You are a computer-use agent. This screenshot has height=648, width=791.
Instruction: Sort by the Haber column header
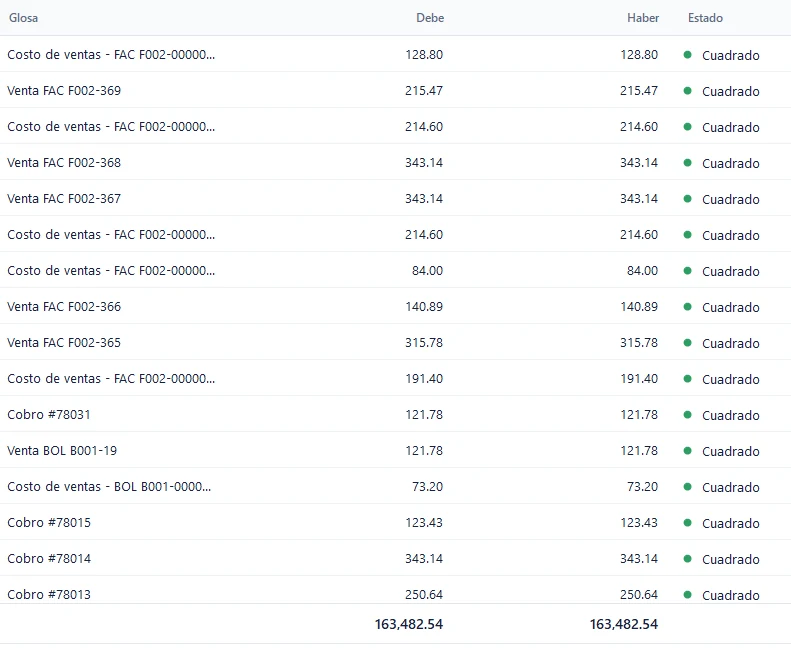[x=643, y=18]
